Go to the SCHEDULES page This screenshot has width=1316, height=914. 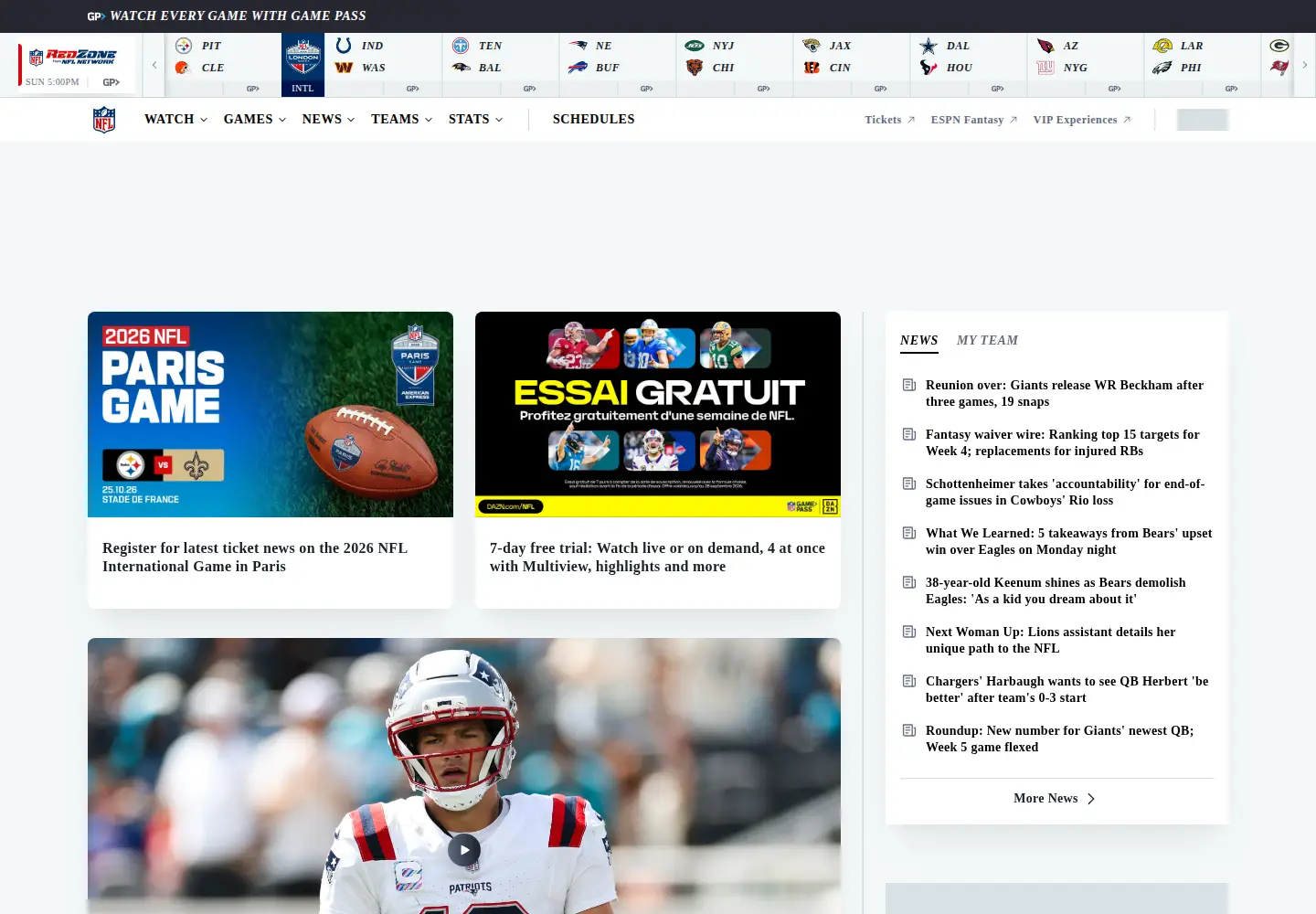click(x=594, y=120)
